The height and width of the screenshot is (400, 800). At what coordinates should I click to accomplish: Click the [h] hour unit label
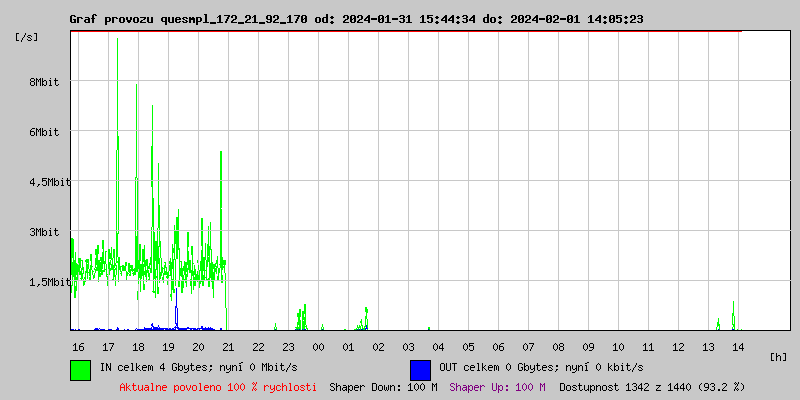click(x=779, y=357)
